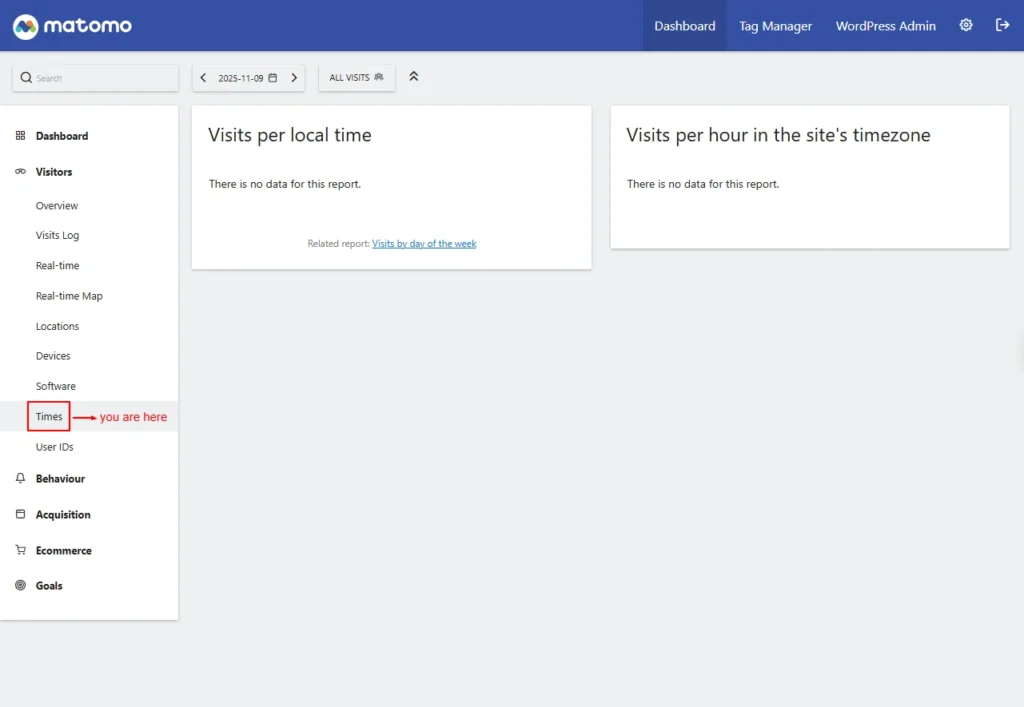Expand the Behaviour menu section
The image size is (1024, 707).
(x=60, y=479)
